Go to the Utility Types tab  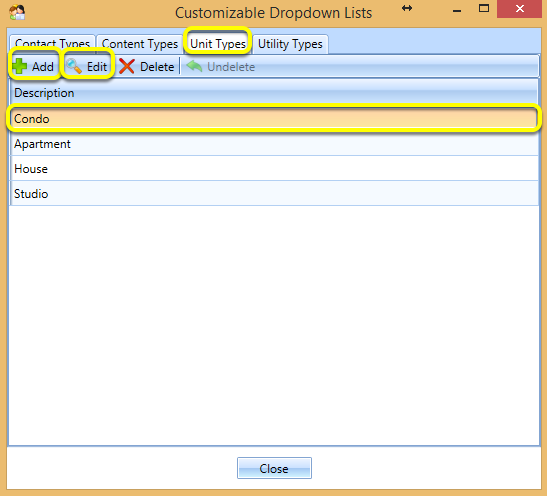point(290,44)
